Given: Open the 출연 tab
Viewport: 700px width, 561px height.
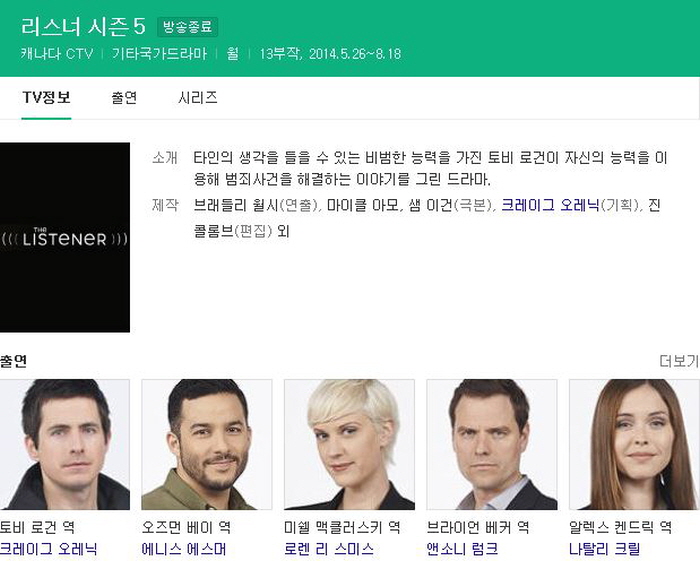Looking at the screenshot, I should point(124,98).
